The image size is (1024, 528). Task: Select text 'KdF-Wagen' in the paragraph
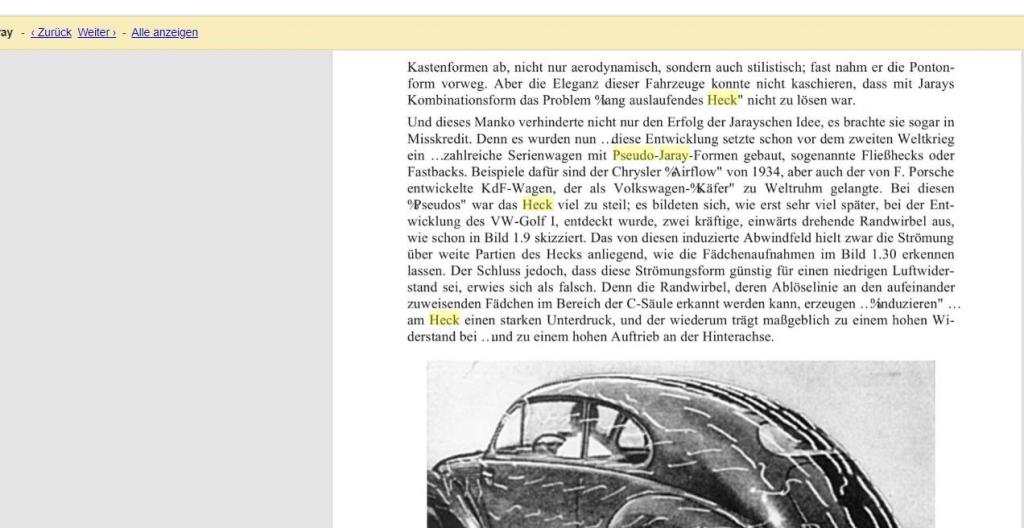[x=519, y=188]
